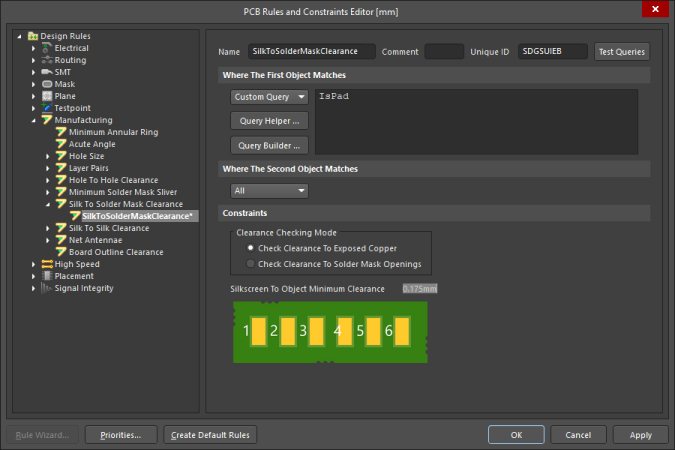Confirm the dialog with OK
This screenshot has width=675, height=450.
(516, 435)
